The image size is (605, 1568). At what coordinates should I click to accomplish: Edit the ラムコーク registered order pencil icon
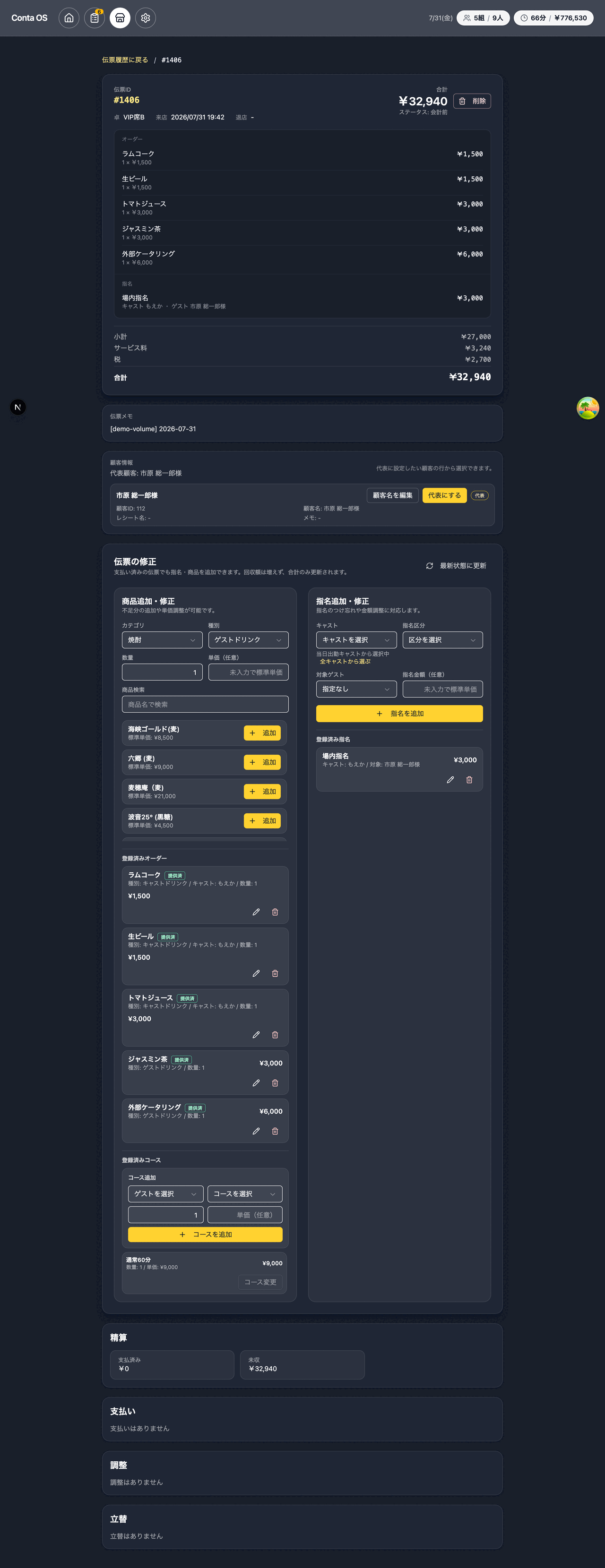tap(256, 912)
